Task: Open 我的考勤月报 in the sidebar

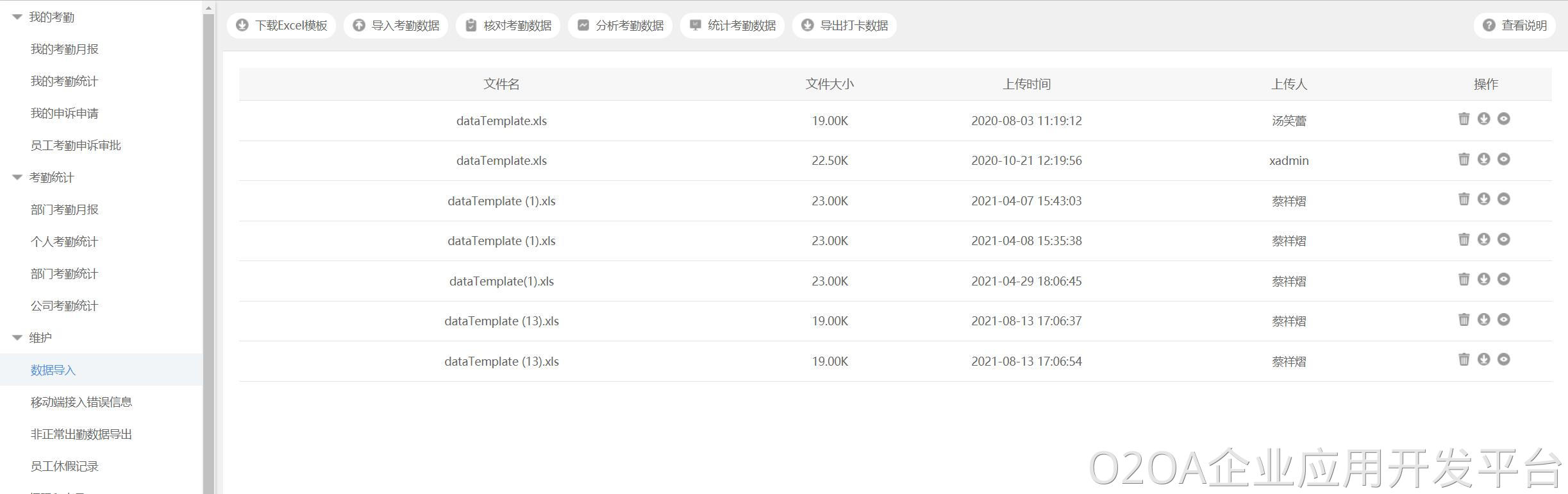Action: point(64,49)
